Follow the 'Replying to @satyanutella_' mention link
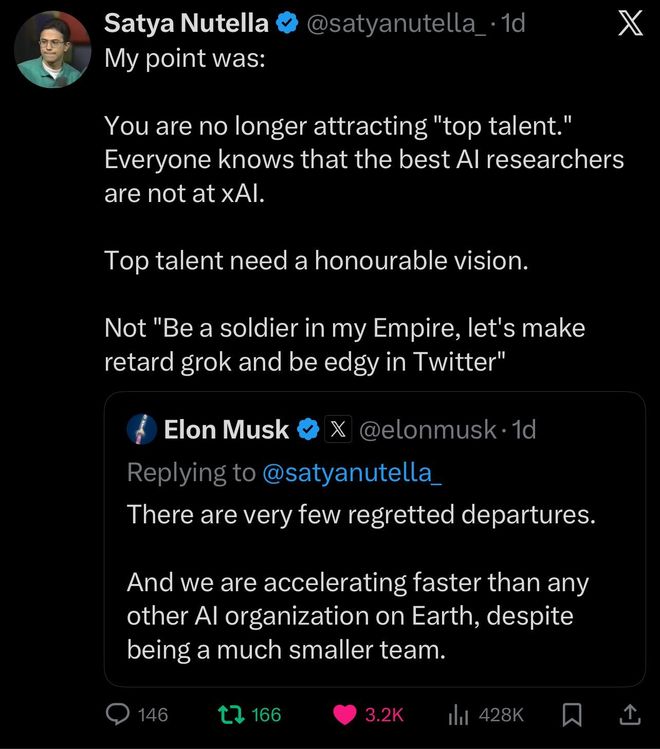The image size is (660, 749). click(350, 472)
